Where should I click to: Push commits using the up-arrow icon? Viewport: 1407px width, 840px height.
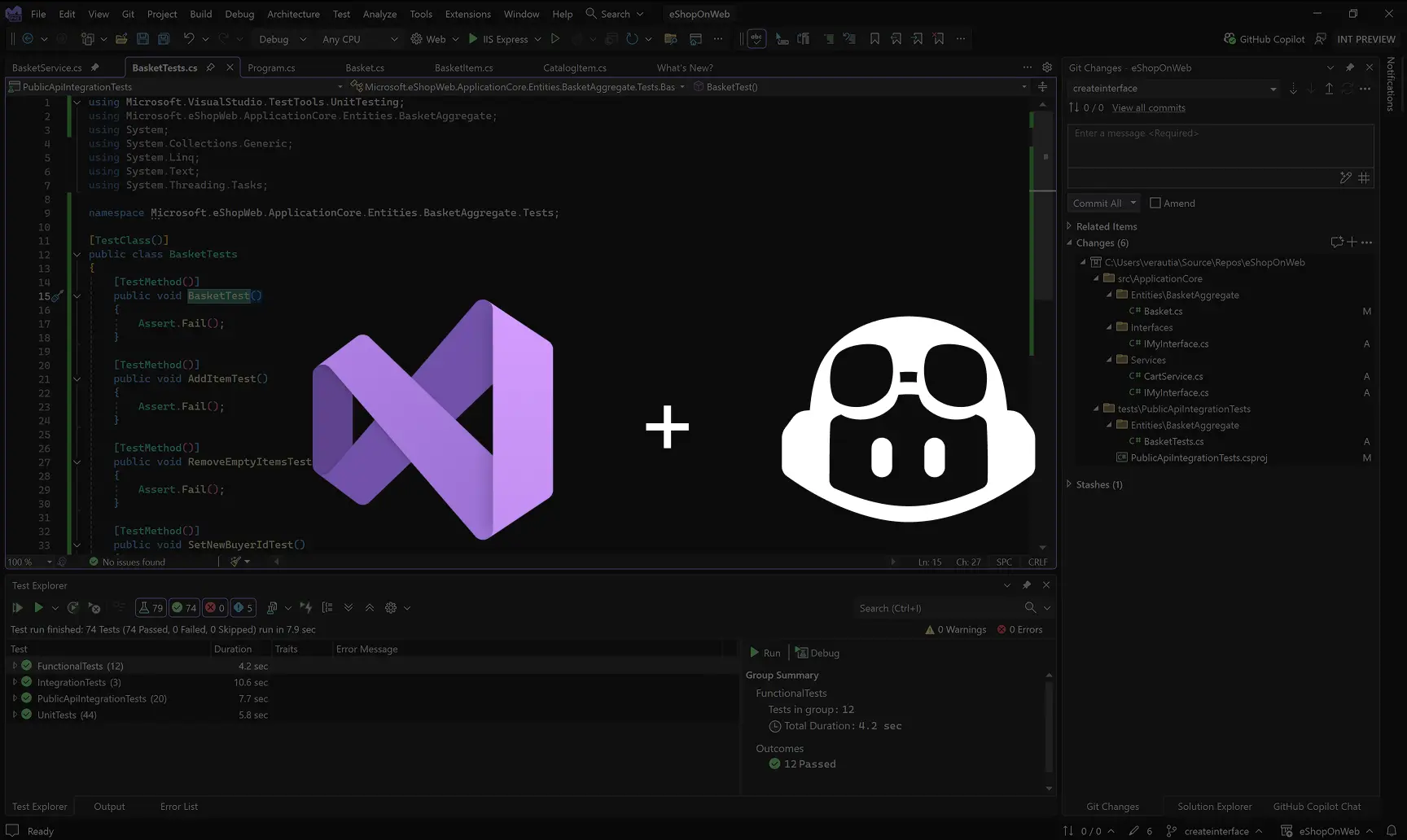coord(1329,89)
